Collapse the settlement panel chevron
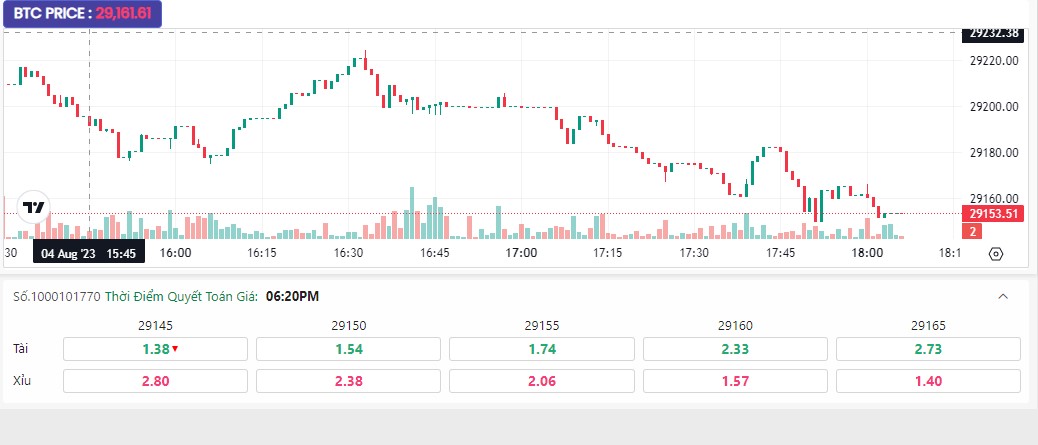The height and width of the screenshot is (445, 1038). pos(1003,296)
